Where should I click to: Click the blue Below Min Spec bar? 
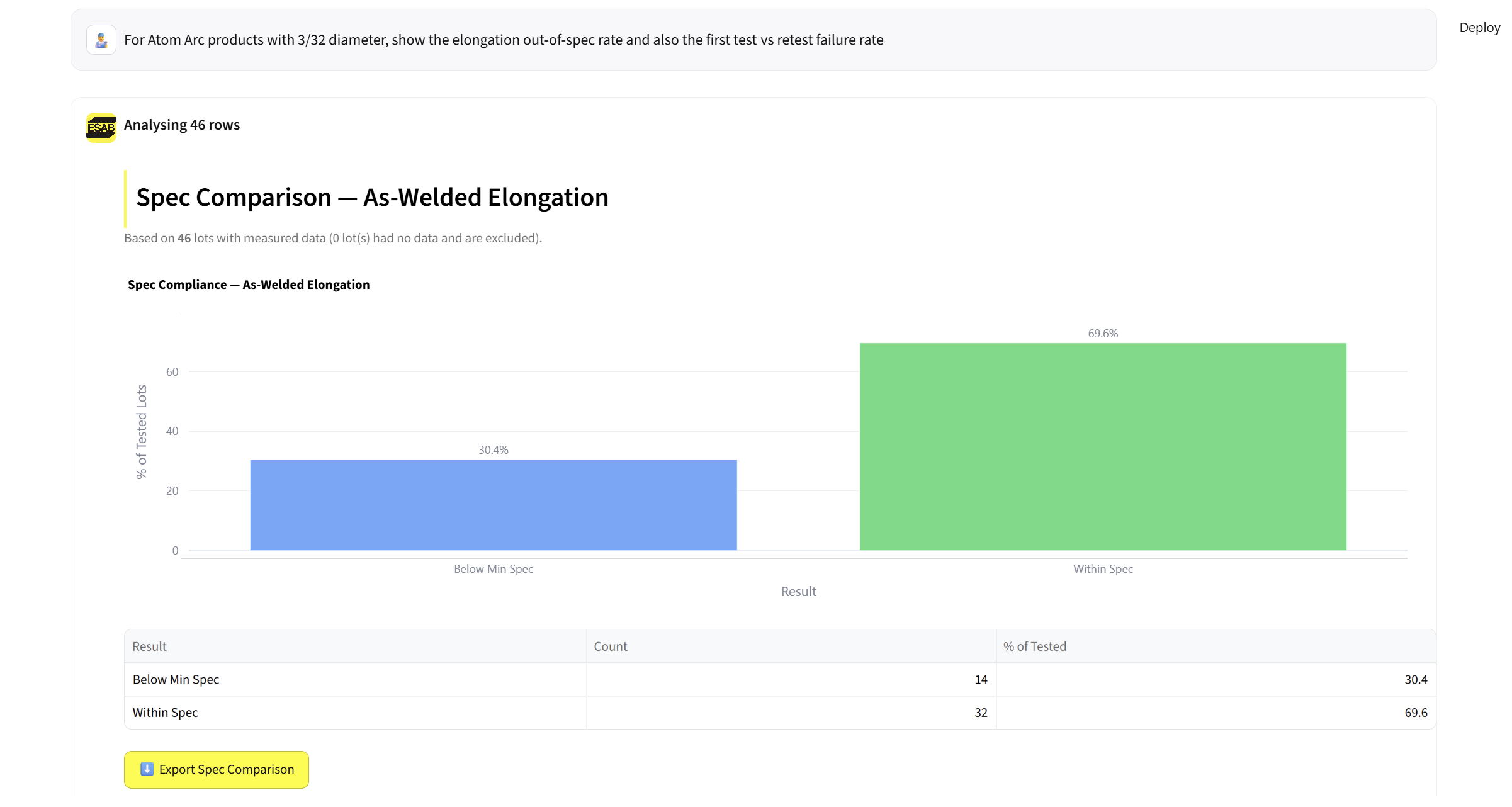[x=494, y=505]
